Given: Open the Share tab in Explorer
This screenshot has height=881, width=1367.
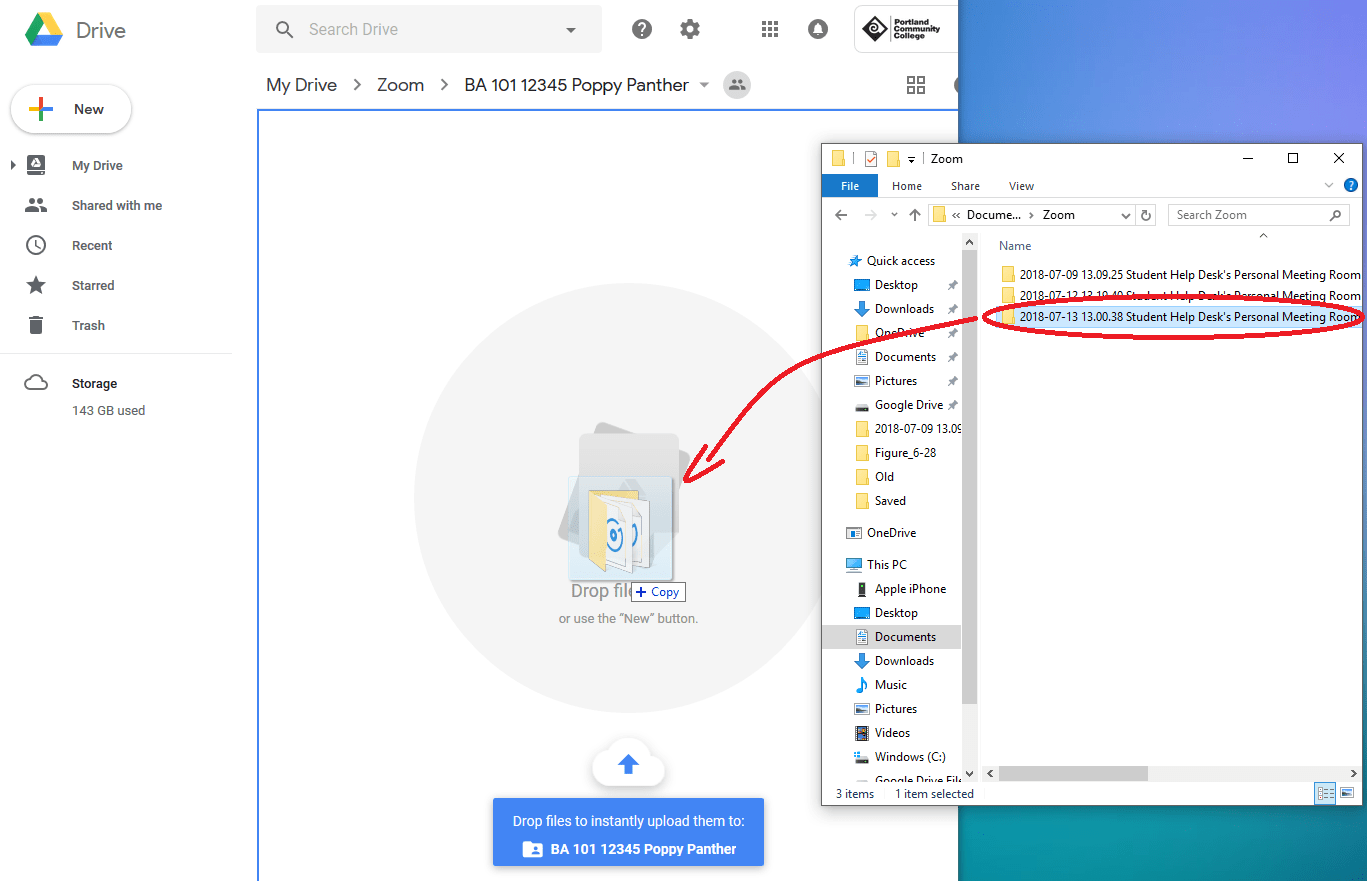Looking at the screenshot, I should coord(965,186).
